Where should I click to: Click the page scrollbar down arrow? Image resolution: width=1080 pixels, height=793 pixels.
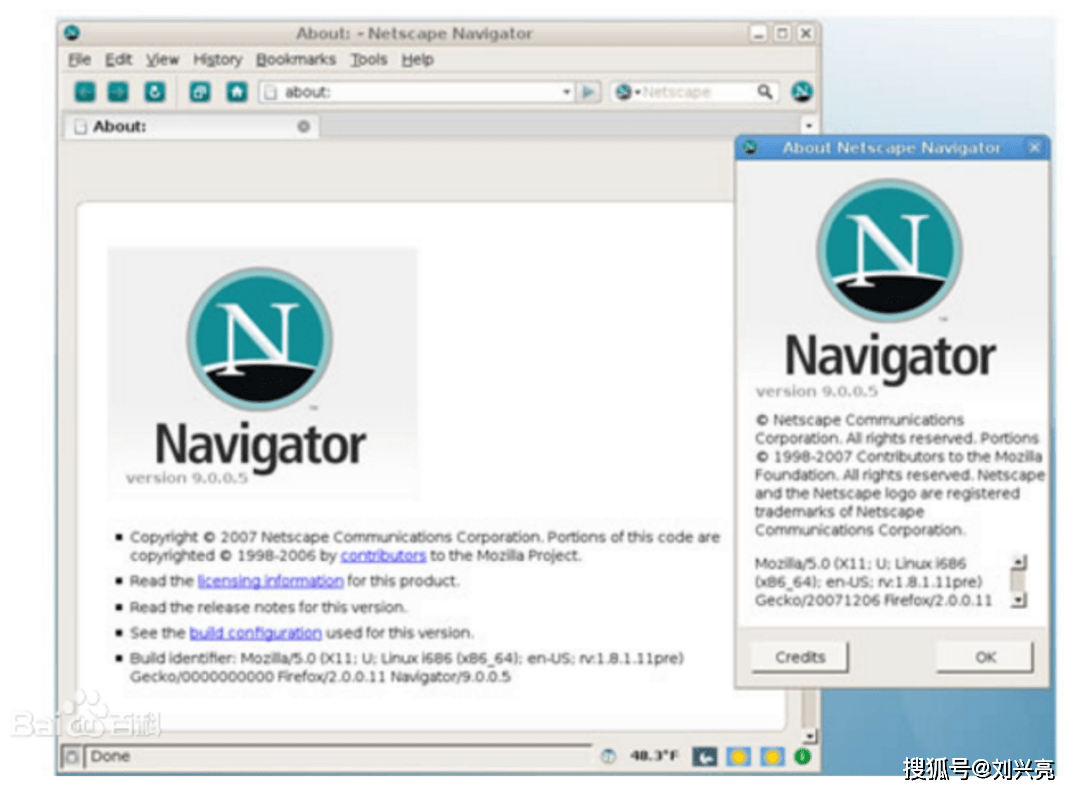tap(810, 736)
